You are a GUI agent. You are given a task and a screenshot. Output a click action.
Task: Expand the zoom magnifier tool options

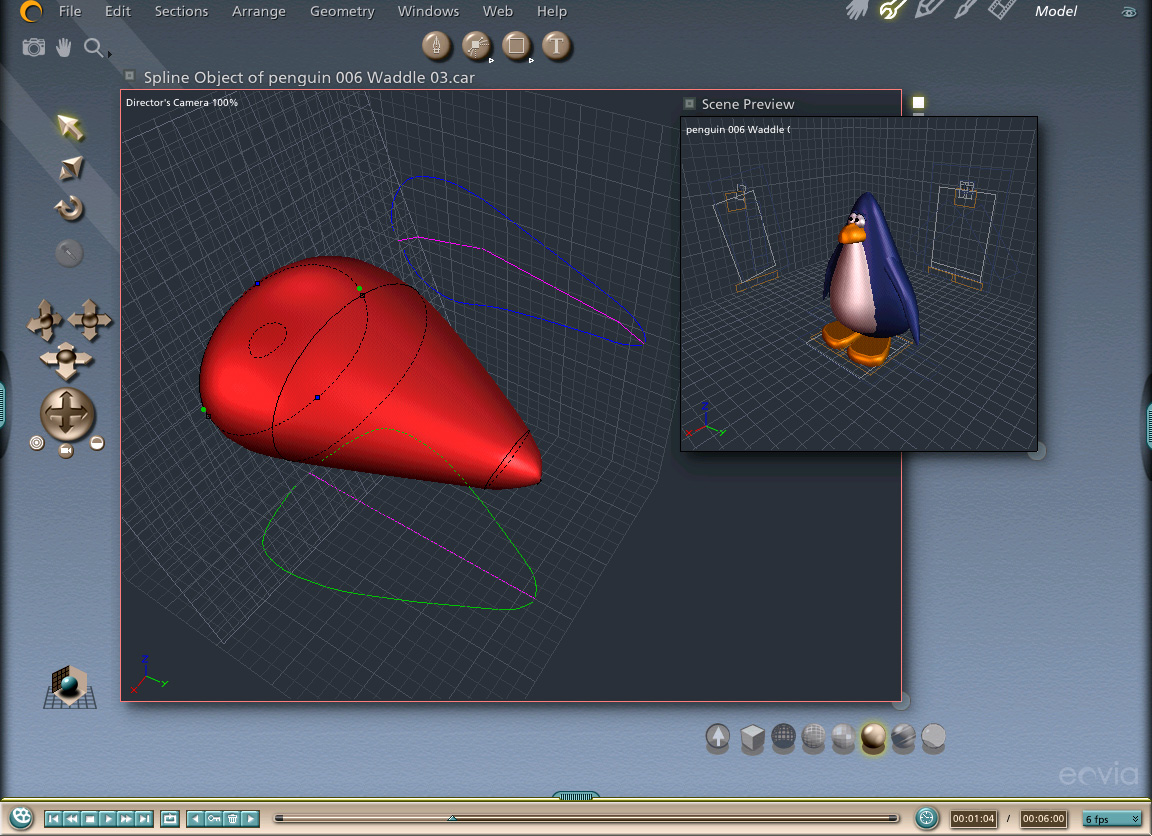[x=108, y=54]
